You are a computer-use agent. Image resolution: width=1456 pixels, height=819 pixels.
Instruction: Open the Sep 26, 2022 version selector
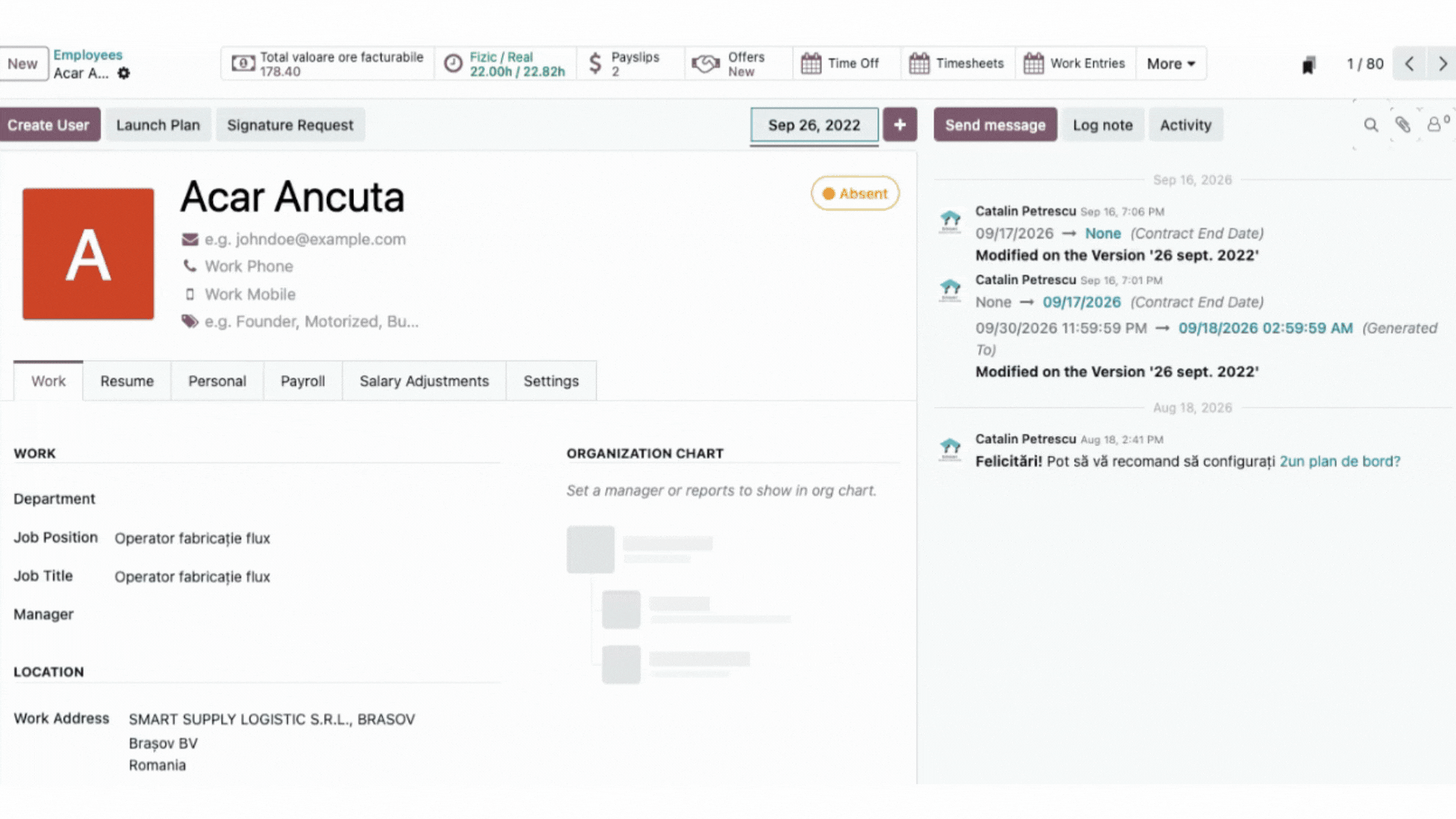coord(814,125)
